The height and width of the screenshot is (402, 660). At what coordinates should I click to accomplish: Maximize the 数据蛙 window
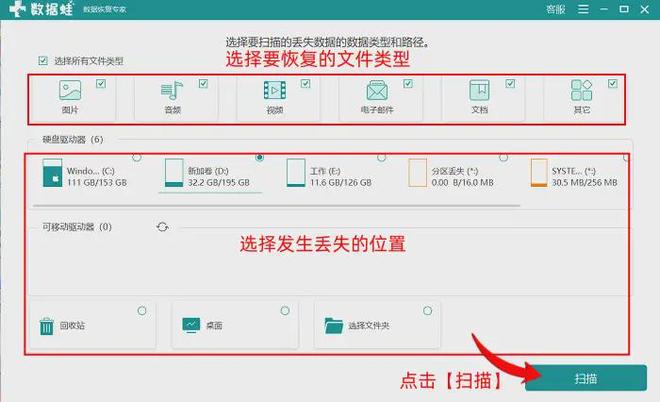pos(624,9)
